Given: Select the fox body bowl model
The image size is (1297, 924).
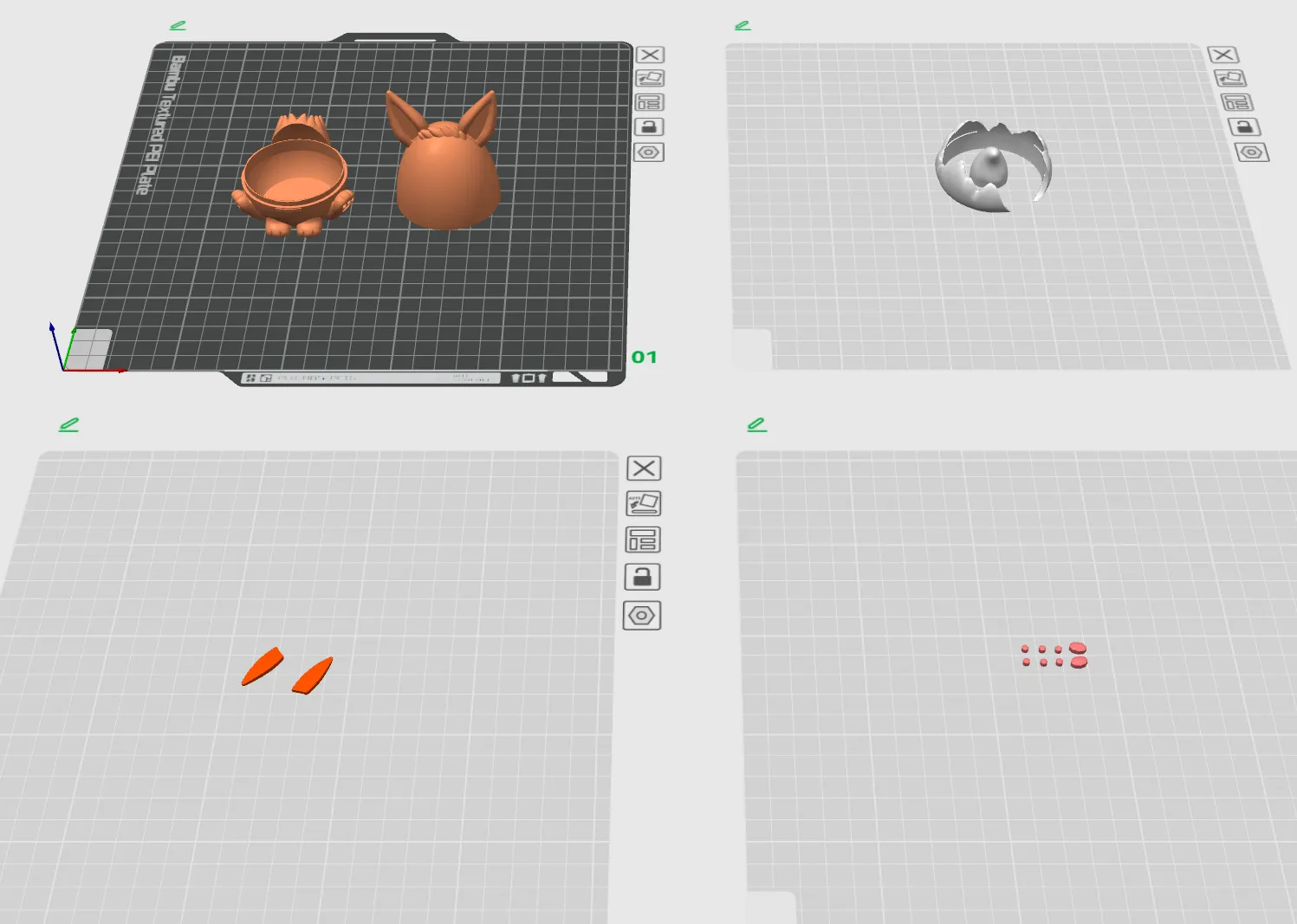Looking at the screenshot, I should coord(295,178).
